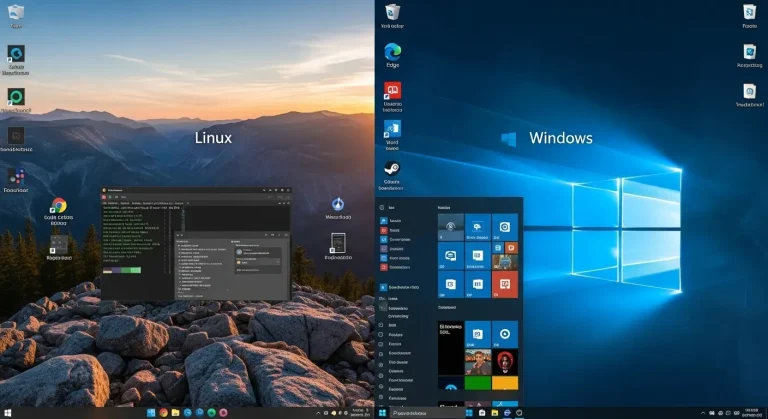Click the shield icon in the Windows taskbar
The width and height of the screenshot is (768, 419).
[x=519, y=413]
